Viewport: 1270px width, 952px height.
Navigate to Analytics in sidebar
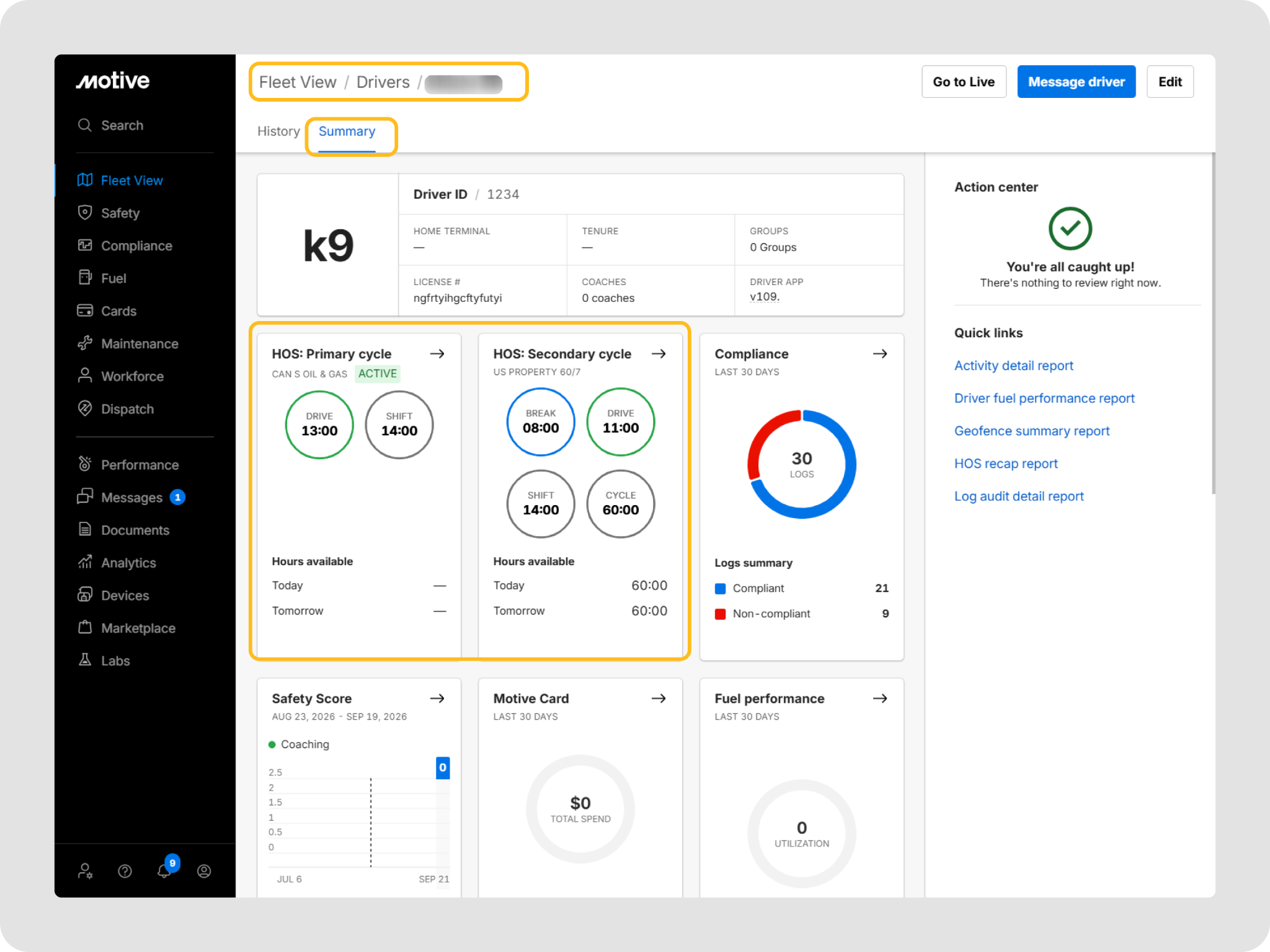click(128, 562)
